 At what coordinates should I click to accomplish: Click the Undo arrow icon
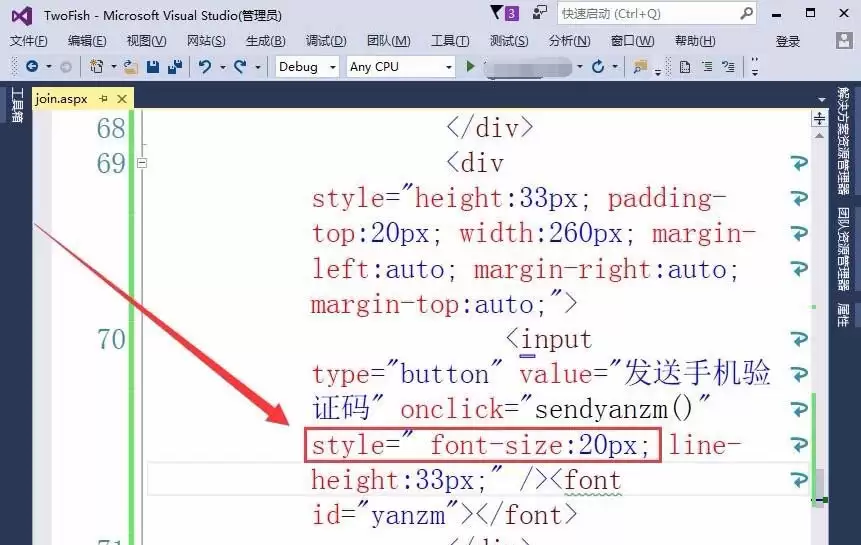click(x=205, y=67)
